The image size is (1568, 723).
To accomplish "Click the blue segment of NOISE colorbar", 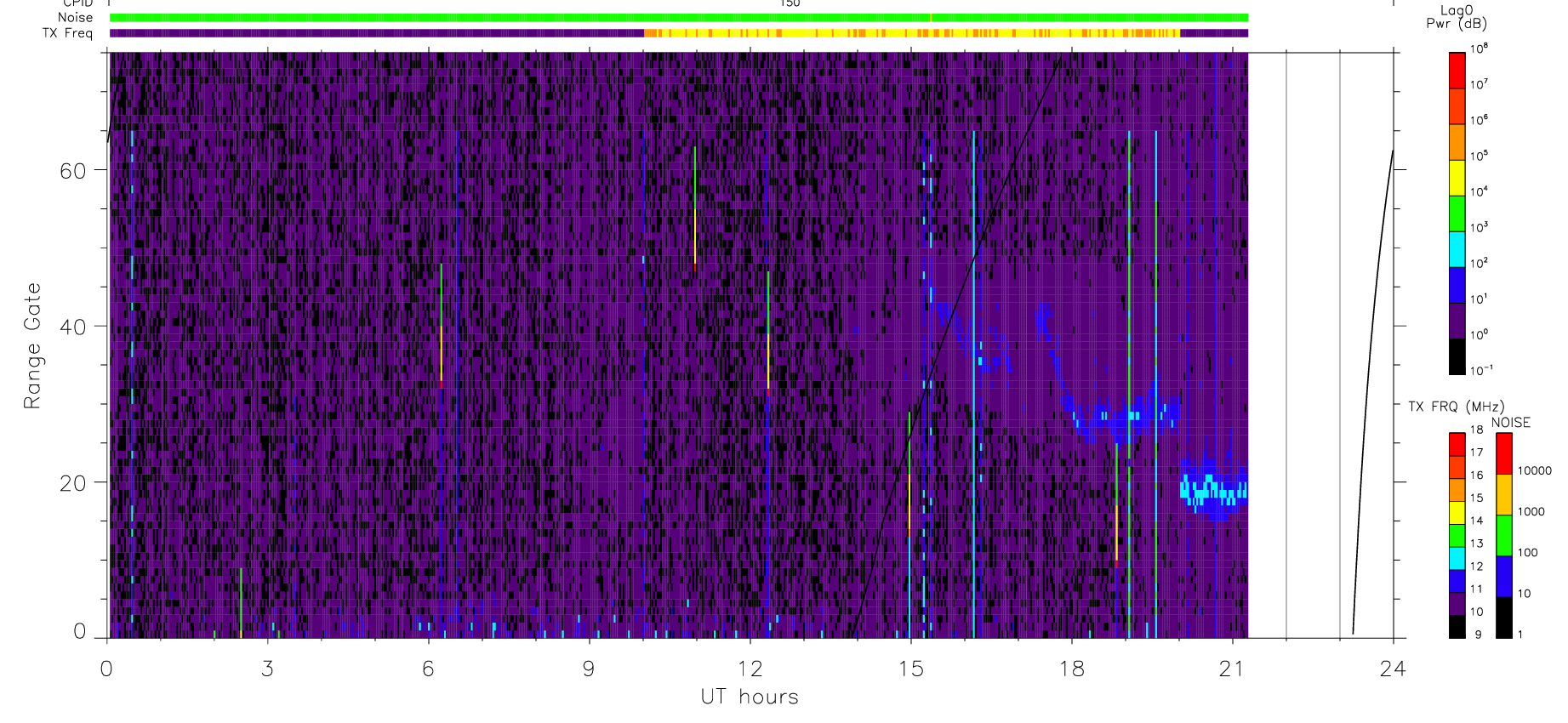I will coord(1504,577).
